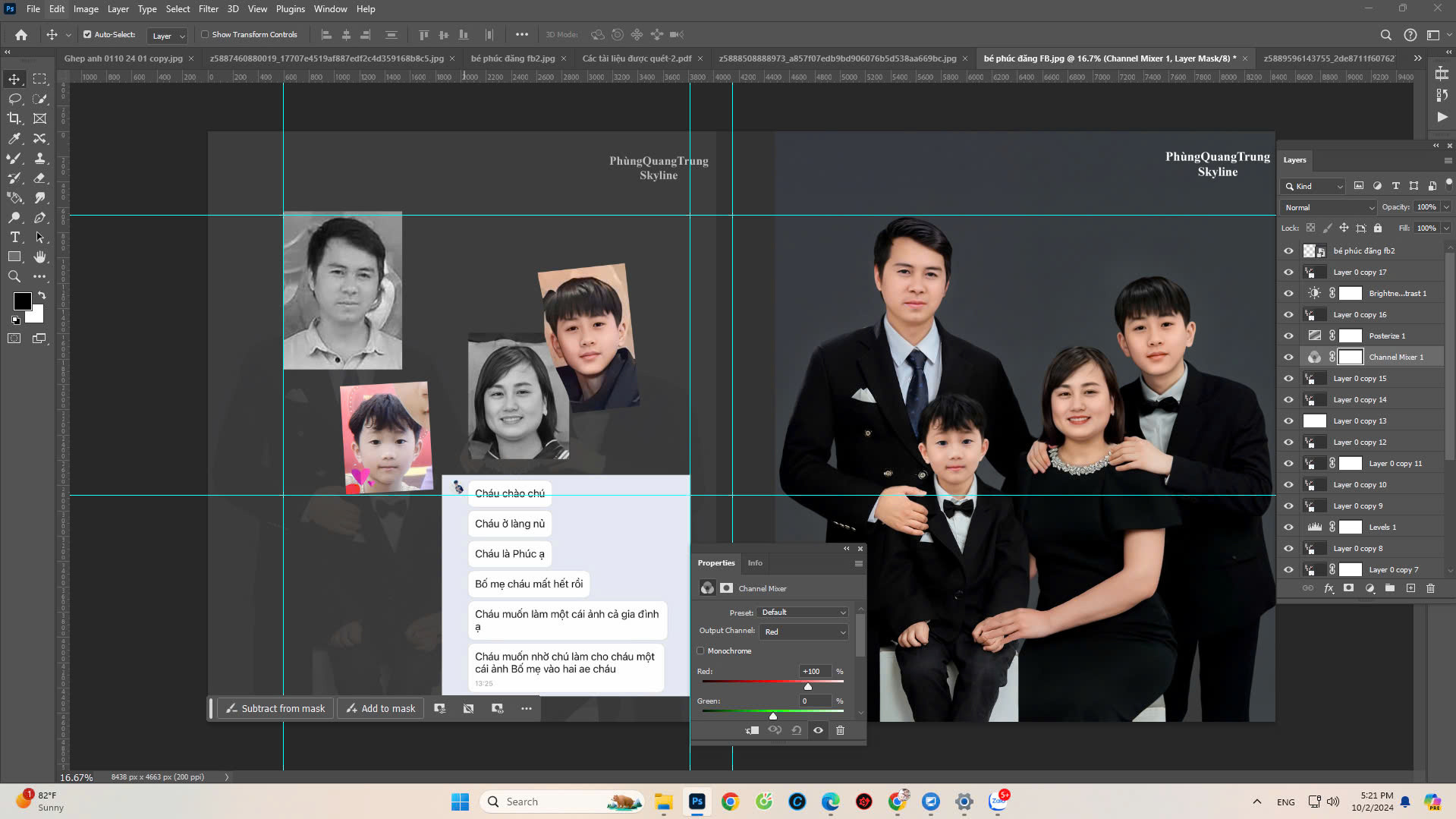
Task: Click the Eyedropper tool
Action: (x=14, y=138)
